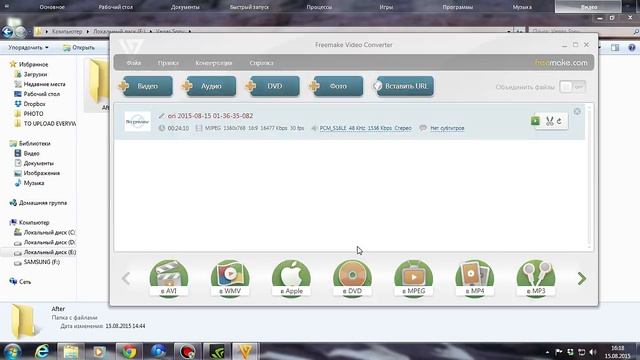
Task: Open the freemake.com link
Action: [561, 63]
